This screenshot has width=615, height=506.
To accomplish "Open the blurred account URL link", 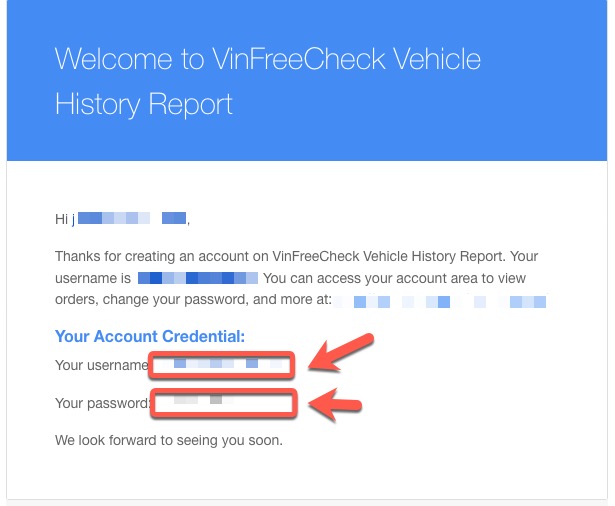I will pyautogui.click(x=441, y=302).
